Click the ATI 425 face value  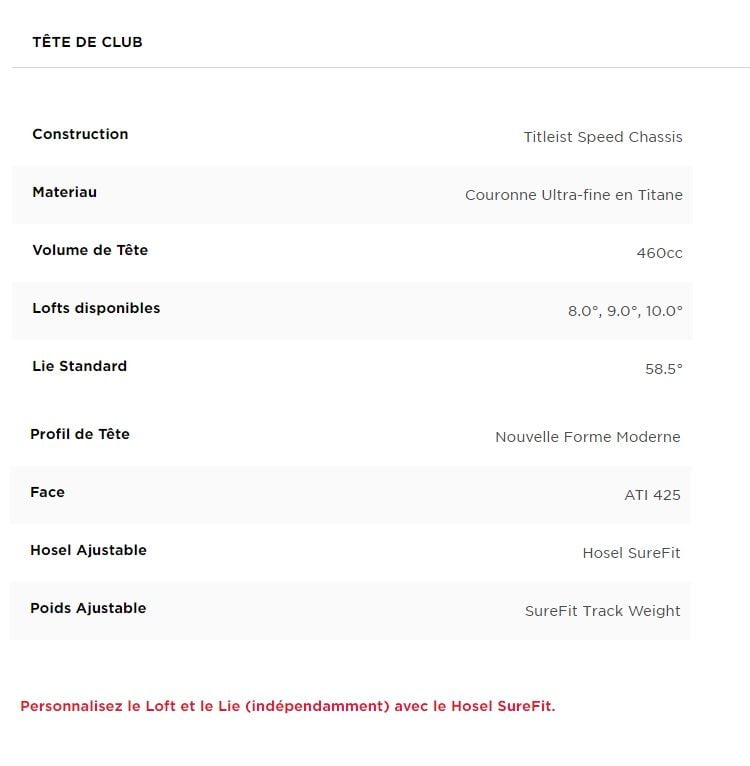[652, 495]
